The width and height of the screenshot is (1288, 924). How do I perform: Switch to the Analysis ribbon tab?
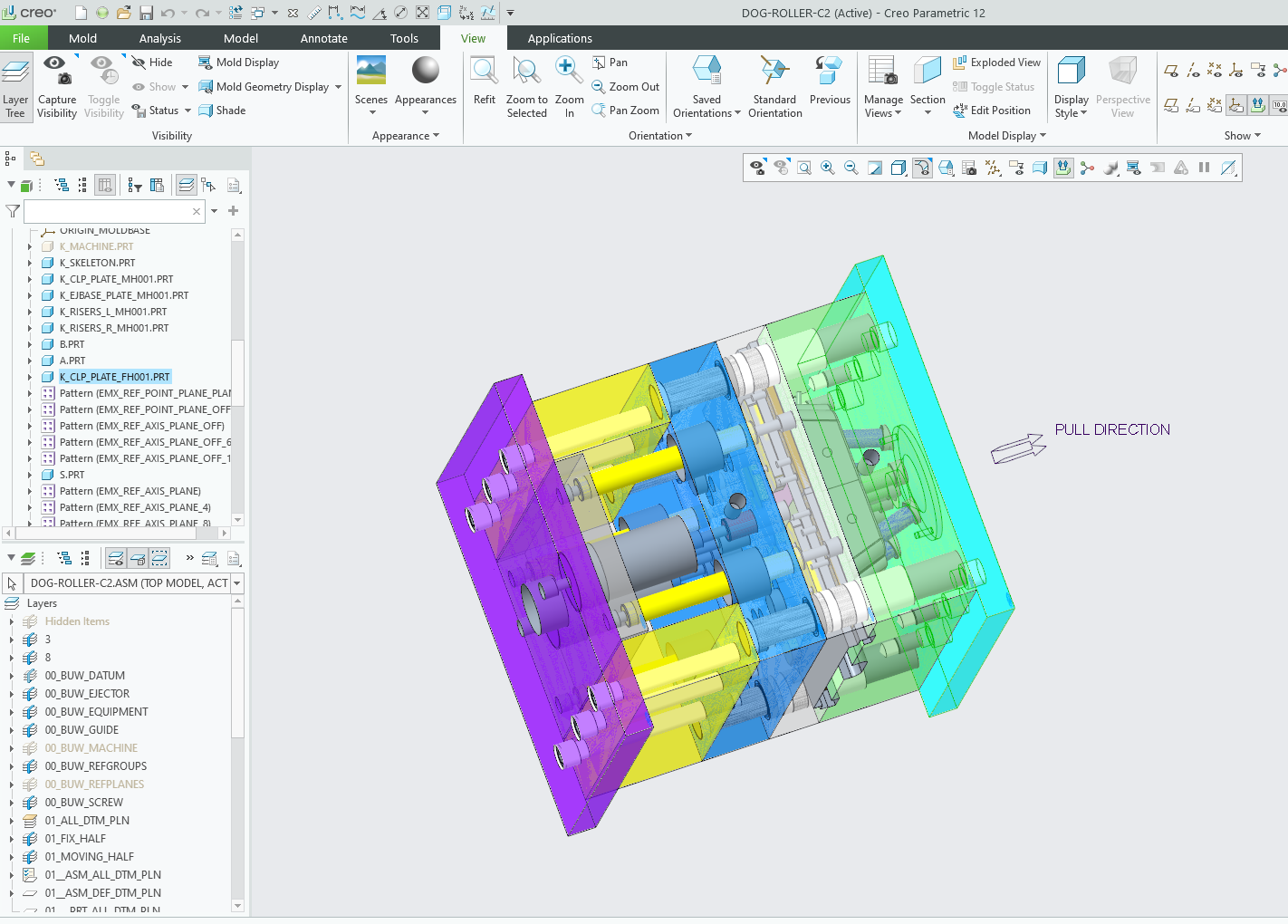pos(159,38)
